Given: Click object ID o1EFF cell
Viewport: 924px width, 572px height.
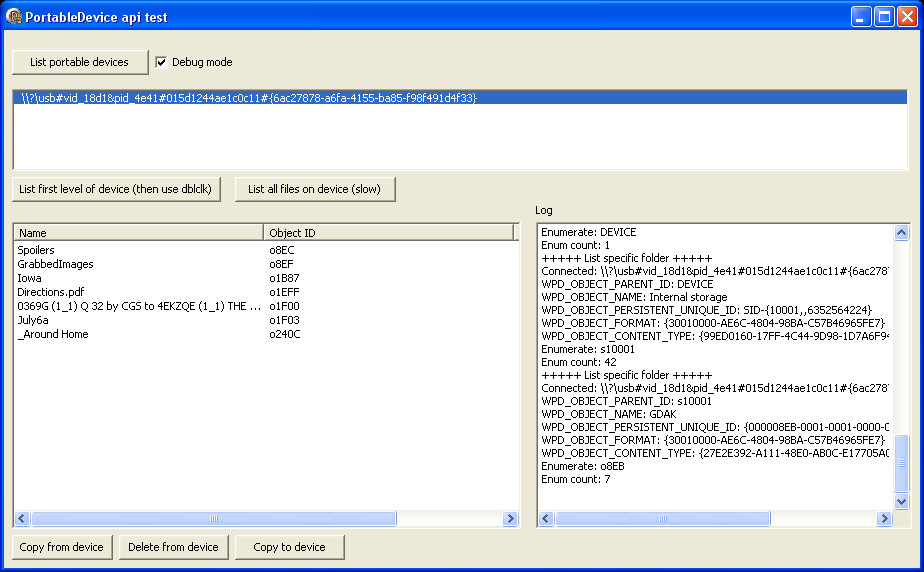Looking at the screenshot, I should point(284,292).
